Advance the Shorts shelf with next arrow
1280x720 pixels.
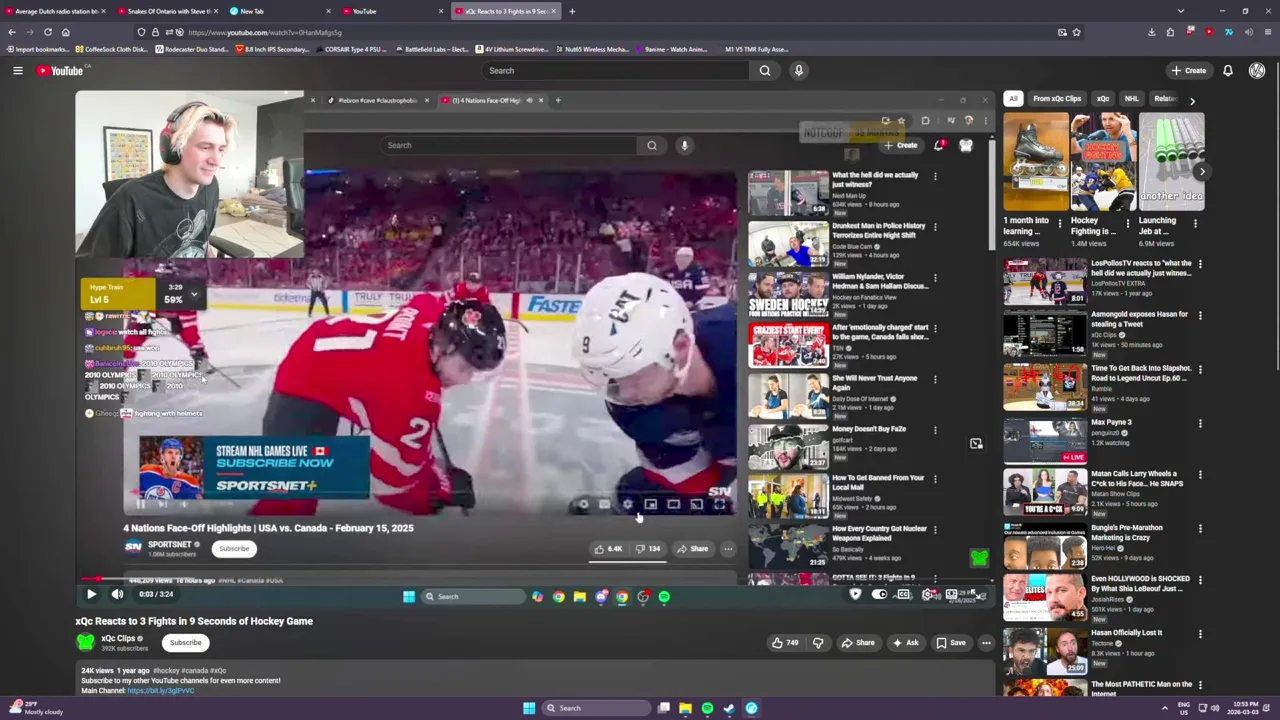1202,172
